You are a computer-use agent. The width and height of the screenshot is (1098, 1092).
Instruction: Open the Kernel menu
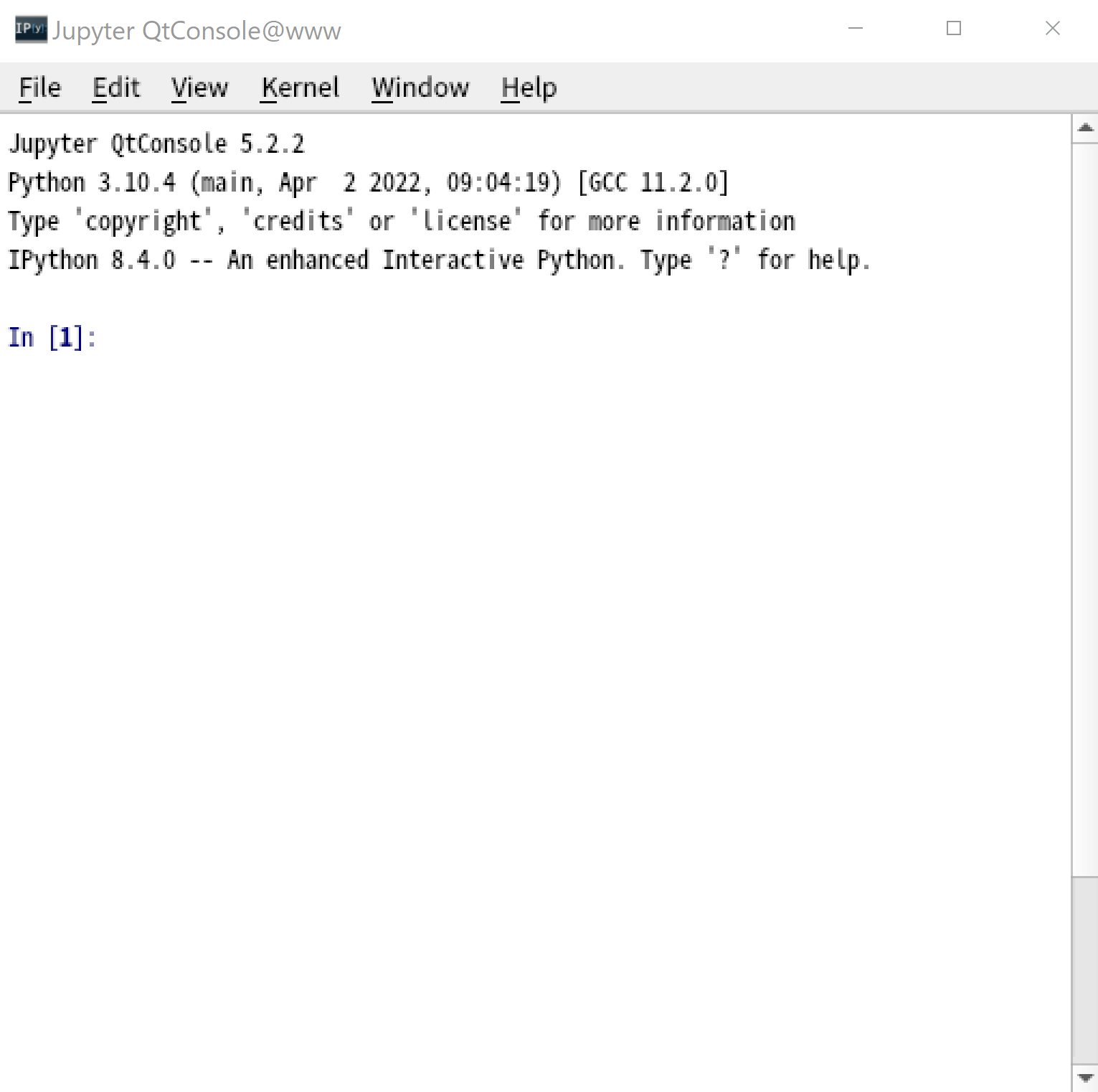tap(300, 88)
